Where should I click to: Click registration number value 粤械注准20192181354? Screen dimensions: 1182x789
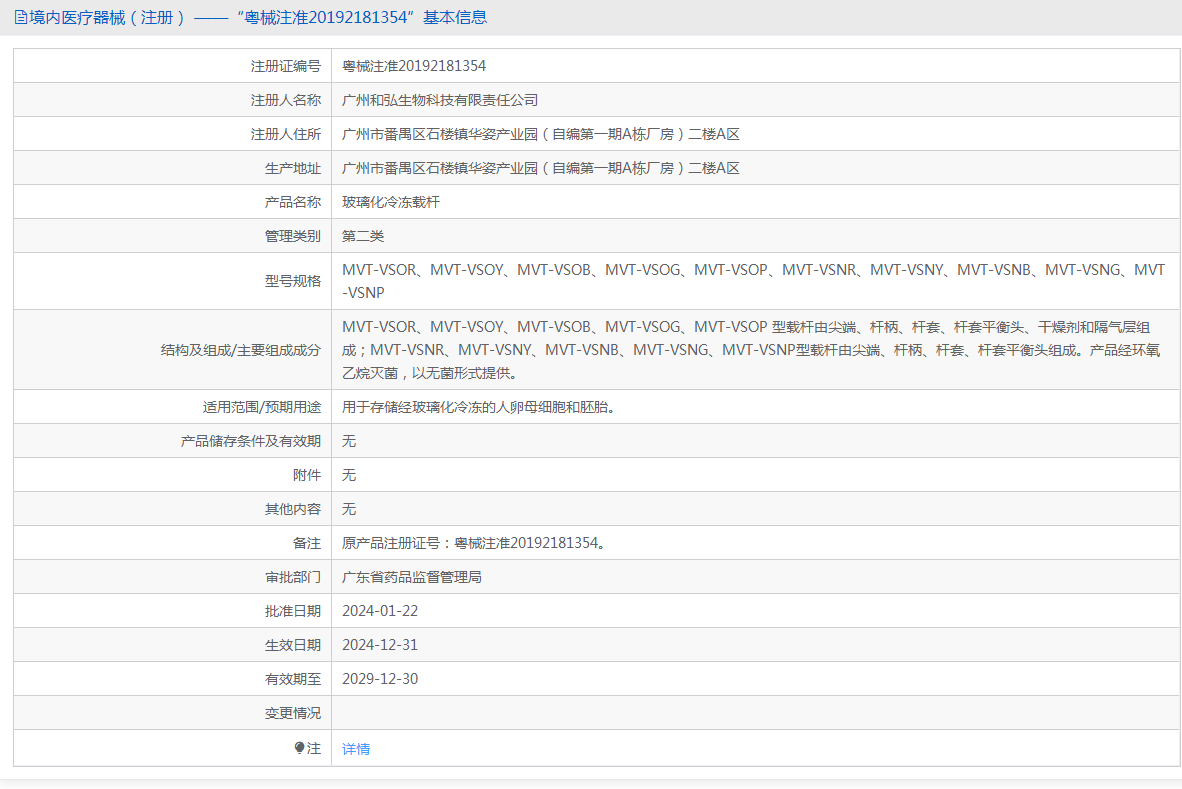(x=414, y=66)
